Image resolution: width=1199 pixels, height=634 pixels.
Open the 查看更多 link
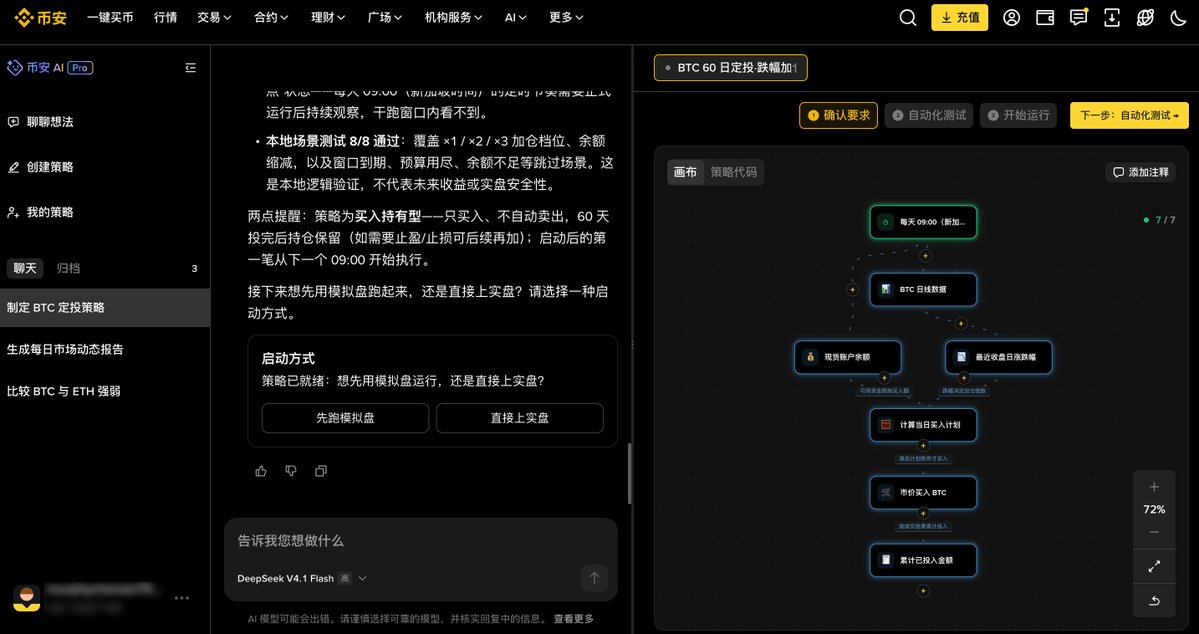[x=574, y=619]
